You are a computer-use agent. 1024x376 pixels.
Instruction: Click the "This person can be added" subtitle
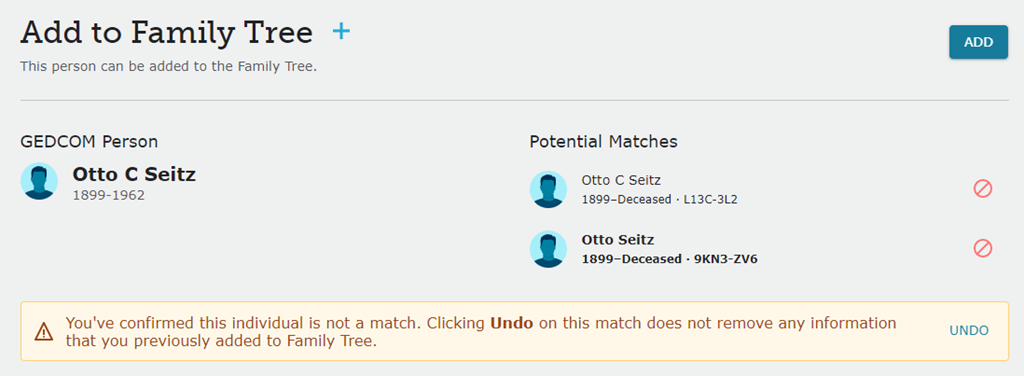click(168, 67)
